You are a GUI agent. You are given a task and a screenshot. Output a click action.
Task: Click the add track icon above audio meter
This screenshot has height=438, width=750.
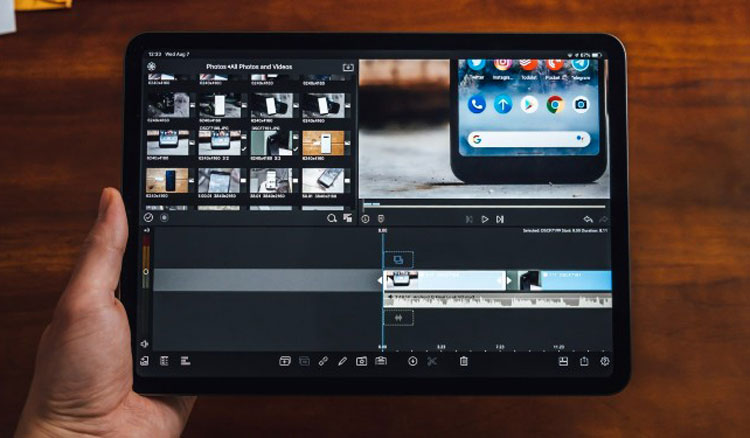click(x=146, y=230)
